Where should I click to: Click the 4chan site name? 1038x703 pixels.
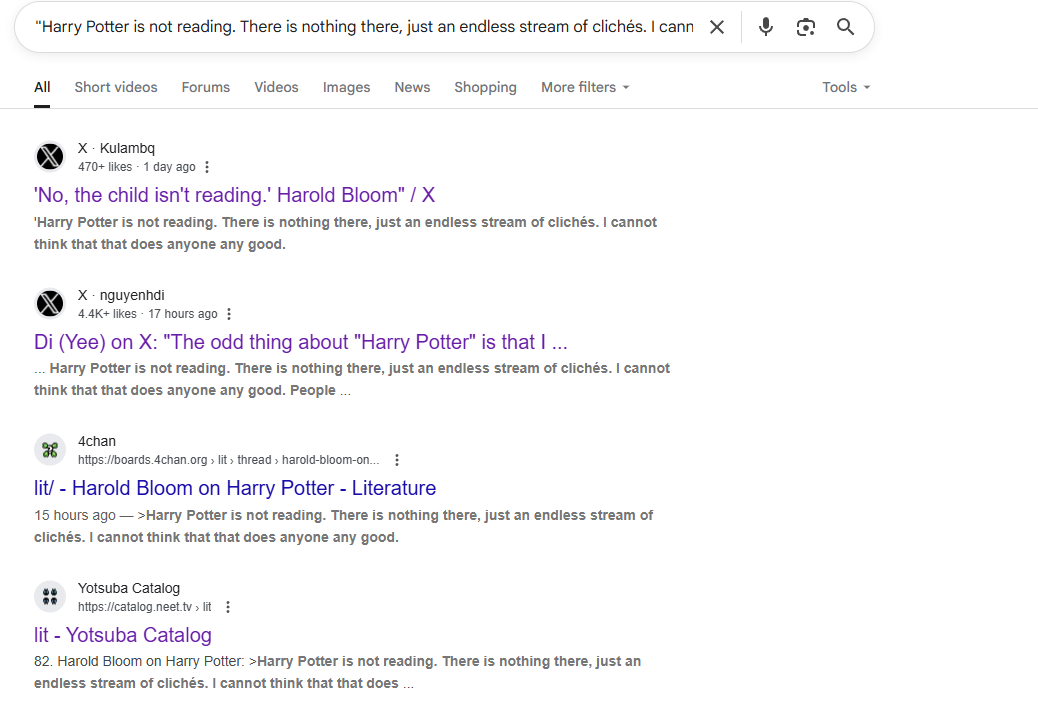[97, 442]
